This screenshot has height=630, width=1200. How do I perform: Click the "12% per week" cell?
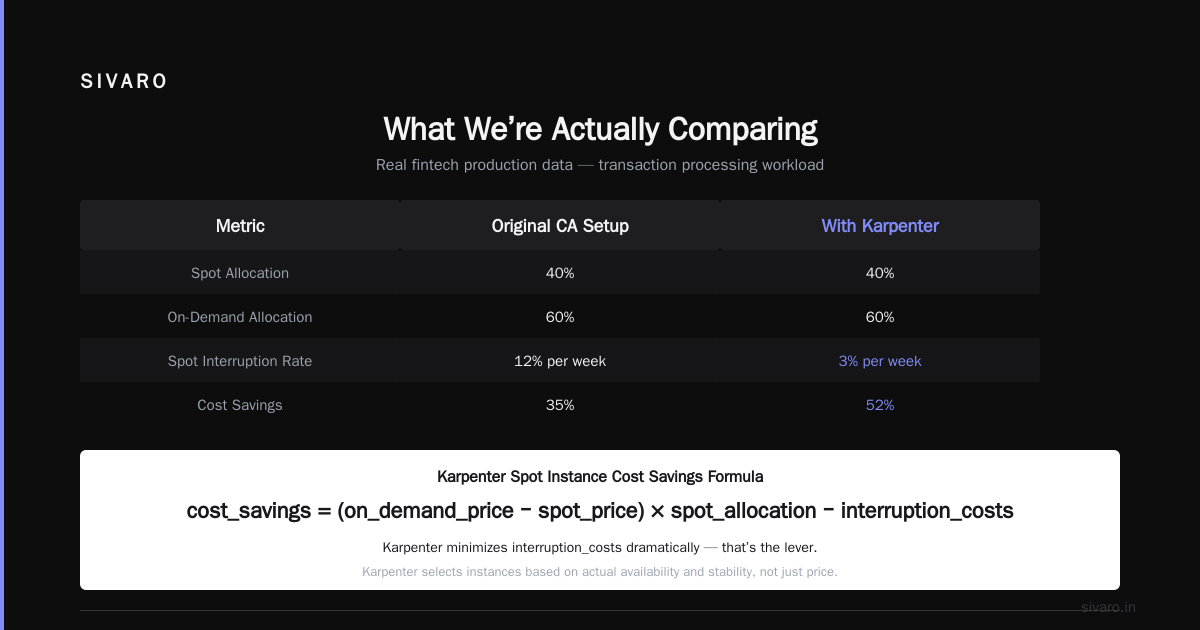560,361
